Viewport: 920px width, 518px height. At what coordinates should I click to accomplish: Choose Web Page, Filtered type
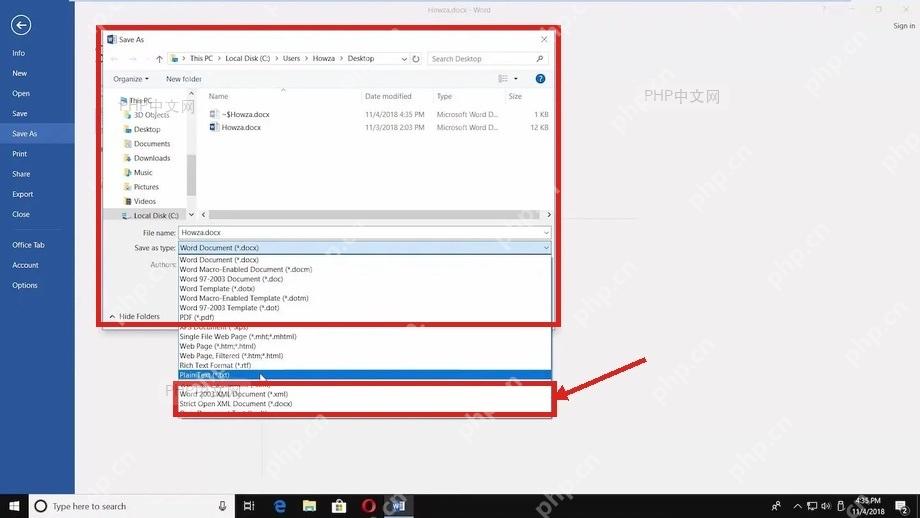tap(231, 356)
